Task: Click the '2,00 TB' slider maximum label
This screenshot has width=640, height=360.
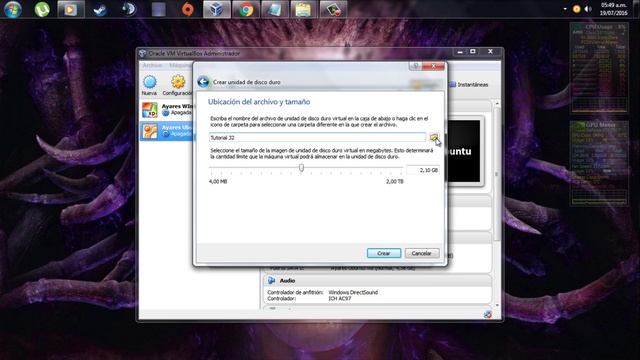Action: [395, 181]
